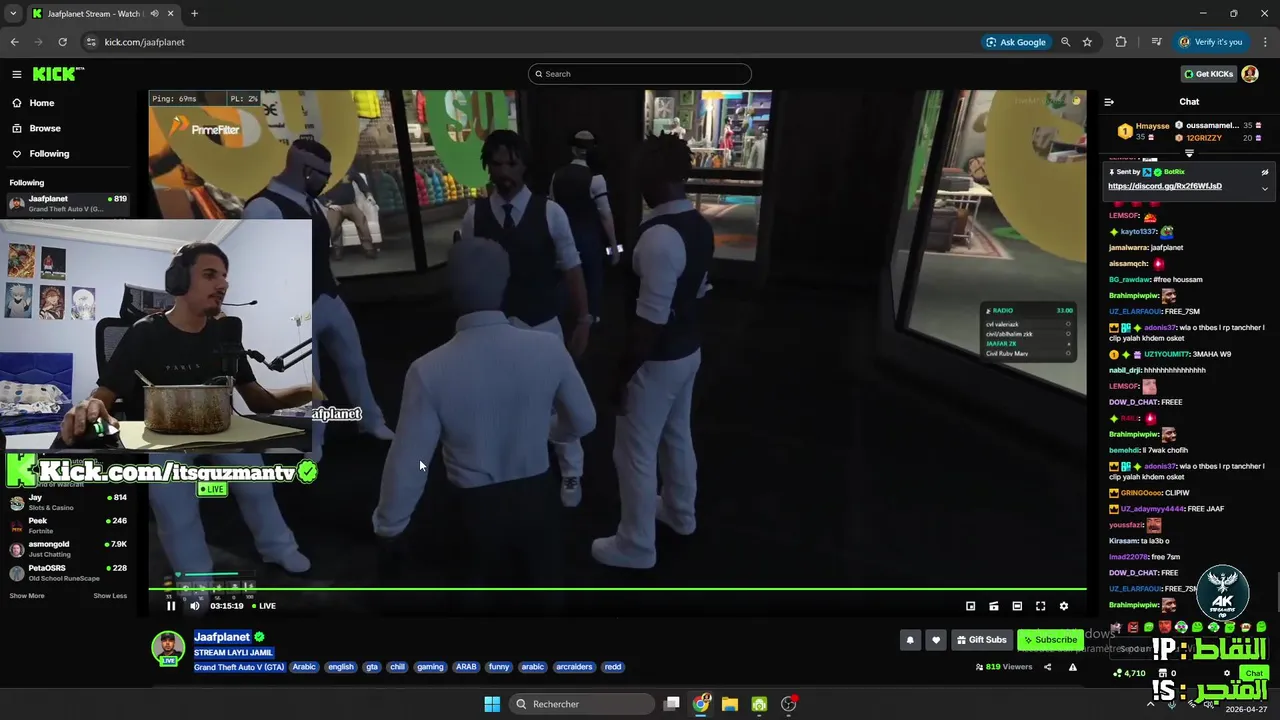Select the arcraiders tag
Viewport: 1280px width, 720px height.
coord(574,667)
